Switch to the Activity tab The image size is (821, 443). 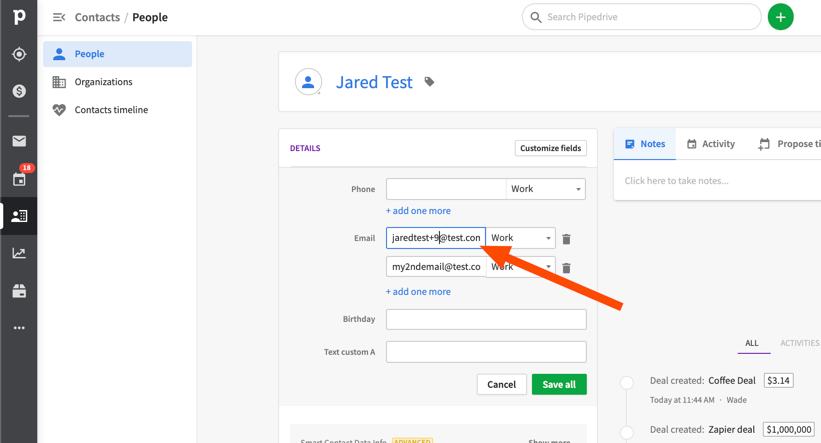point(711,143)
